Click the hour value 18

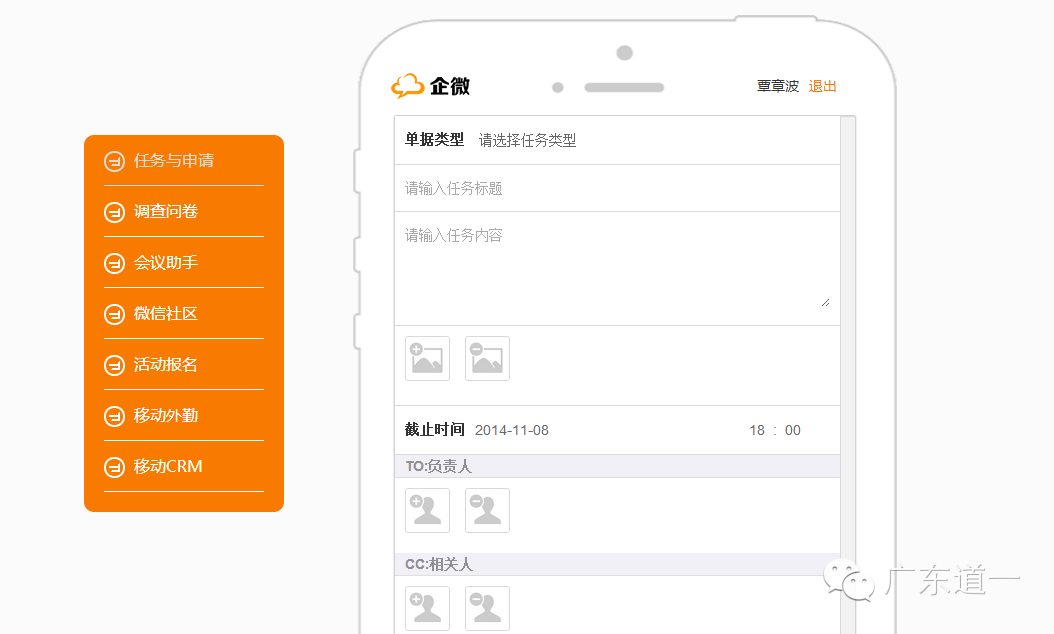757,430
